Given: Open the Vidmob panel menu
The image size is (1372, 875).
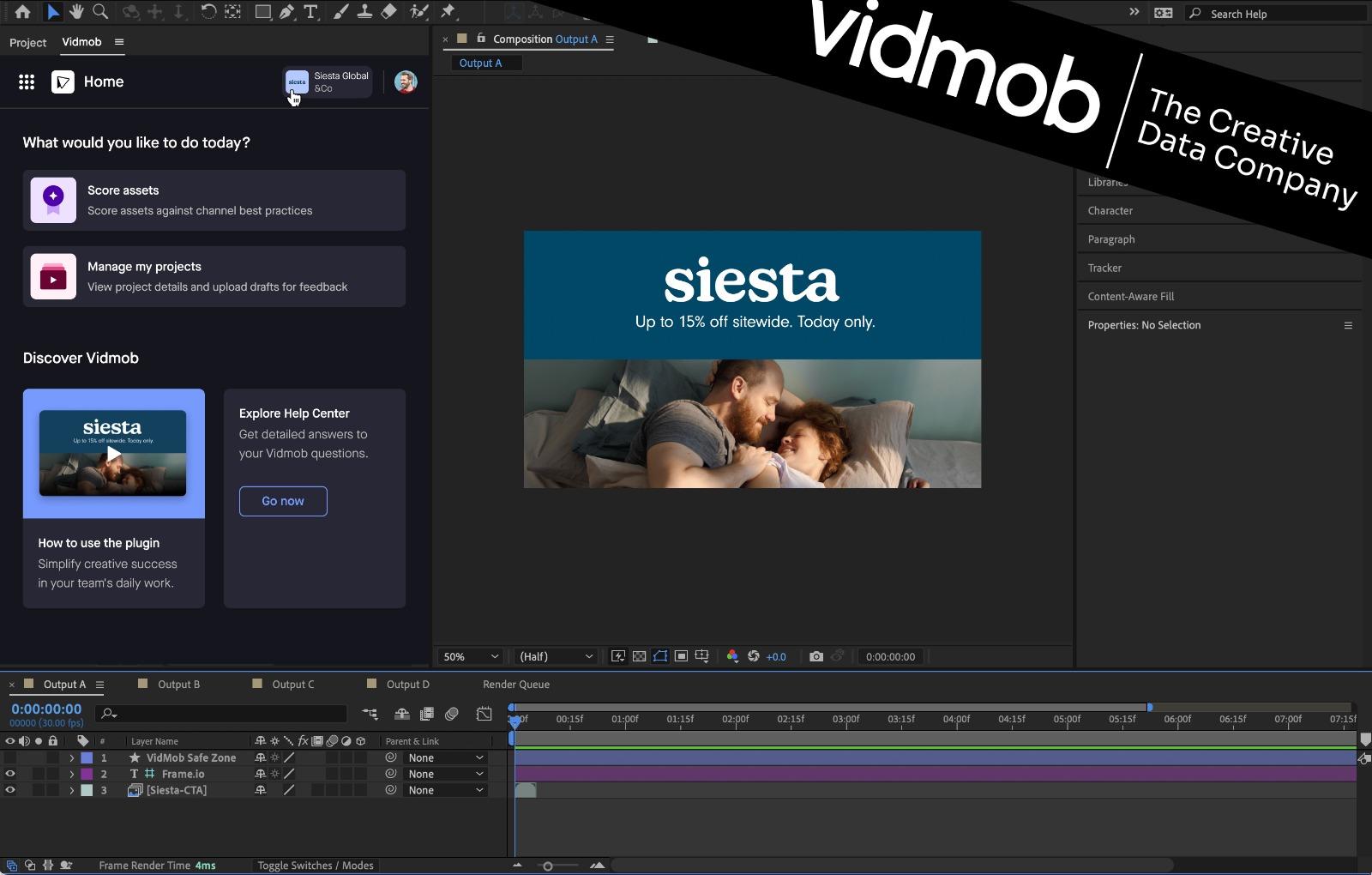Looking at the screenshot, I should tap(119, 42).
